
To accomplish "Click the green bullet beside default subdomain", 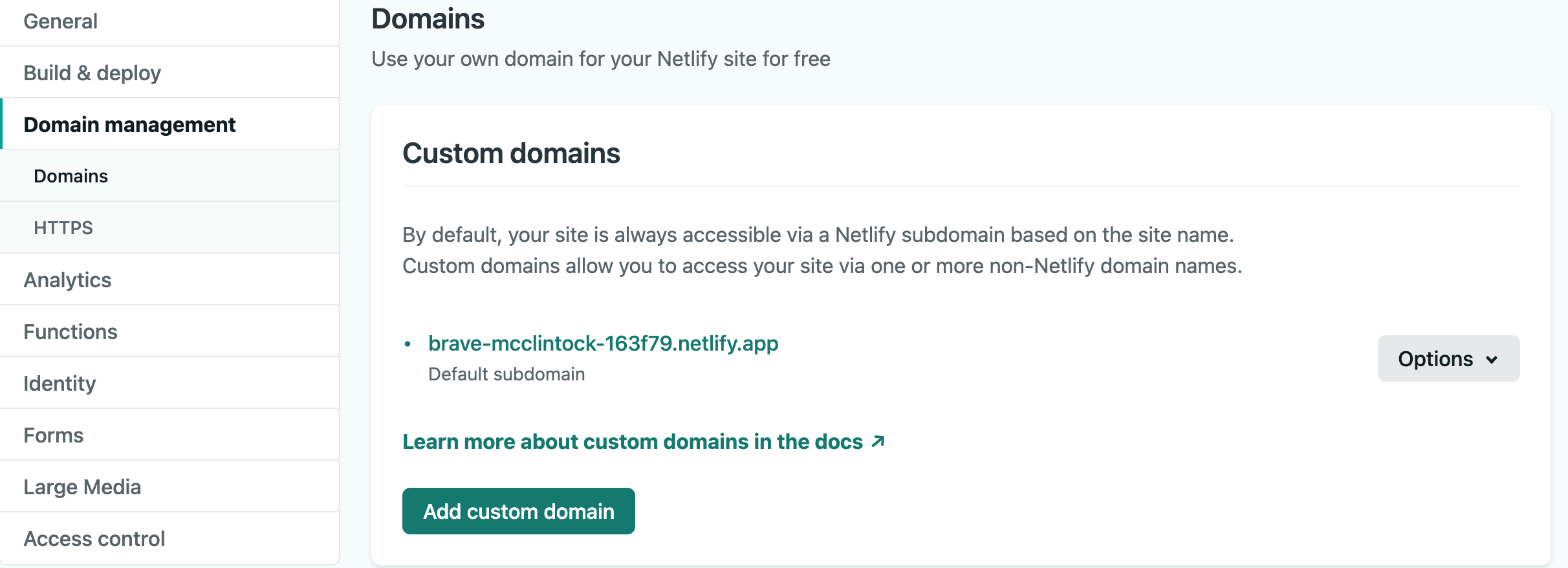I will click(x=408, y=344).
